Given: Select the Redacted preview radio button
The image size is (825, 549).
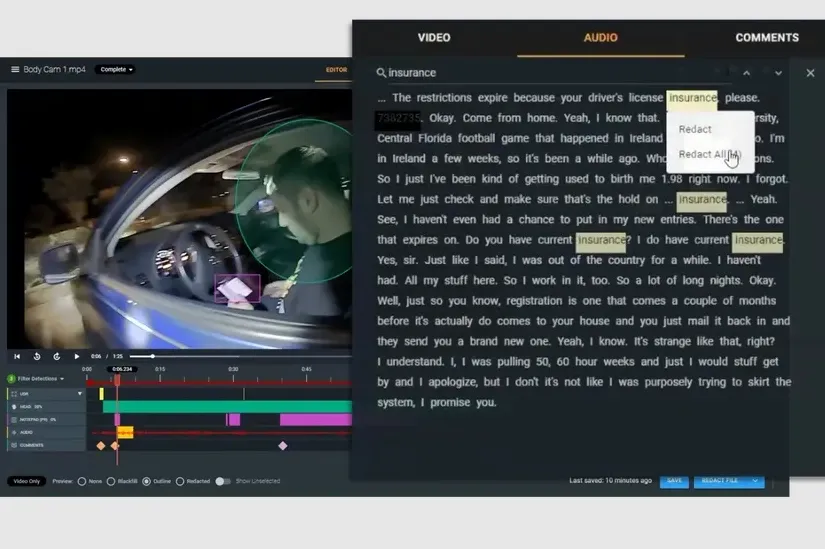Looking at the screenshot, I should 180,481.
